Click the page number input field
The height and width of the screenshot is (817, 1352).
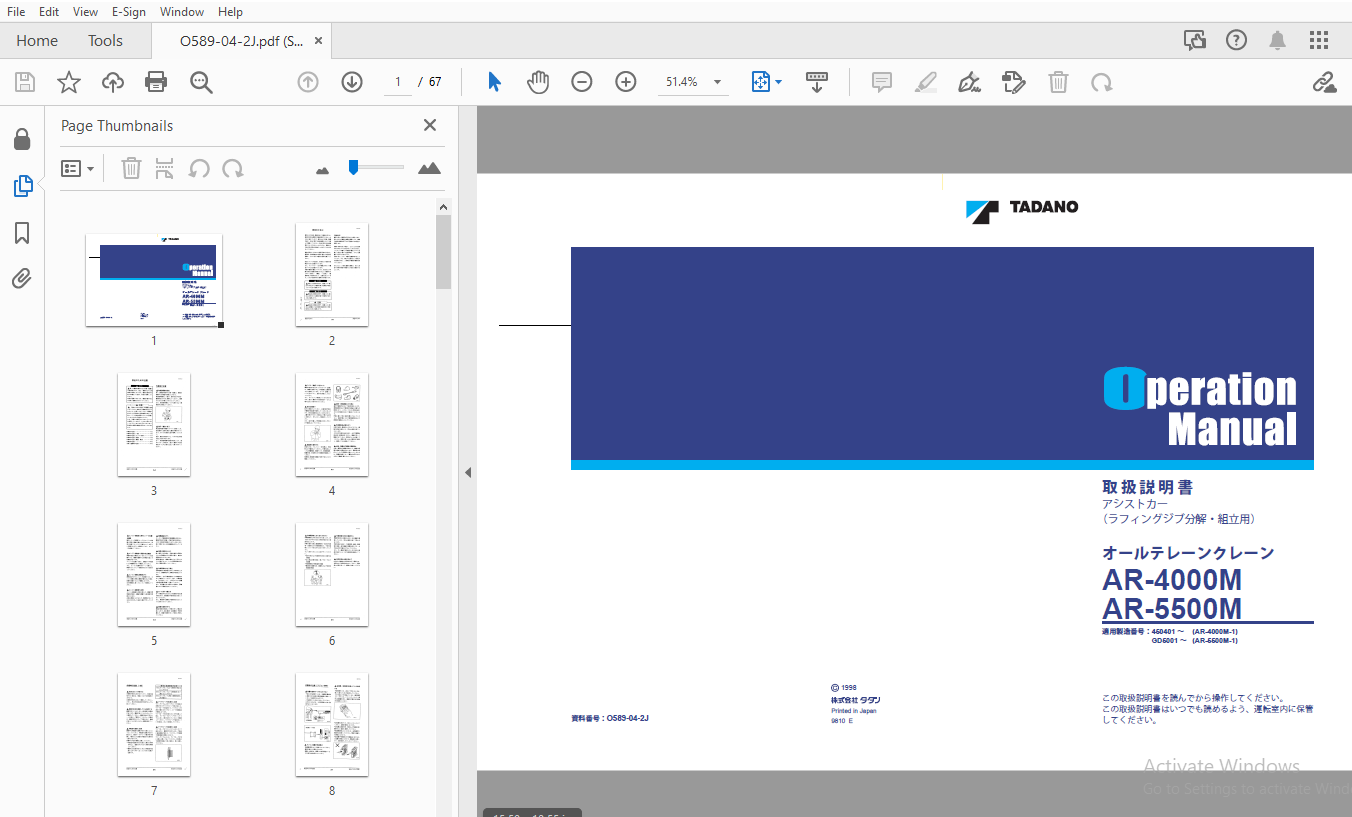point(397,82)
